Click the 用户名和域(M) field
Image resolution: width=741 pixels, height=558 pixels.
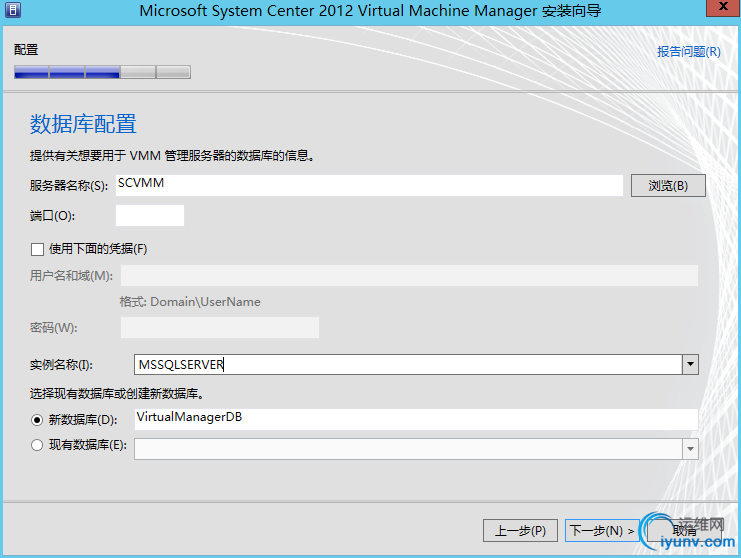(x=409, y=275)
